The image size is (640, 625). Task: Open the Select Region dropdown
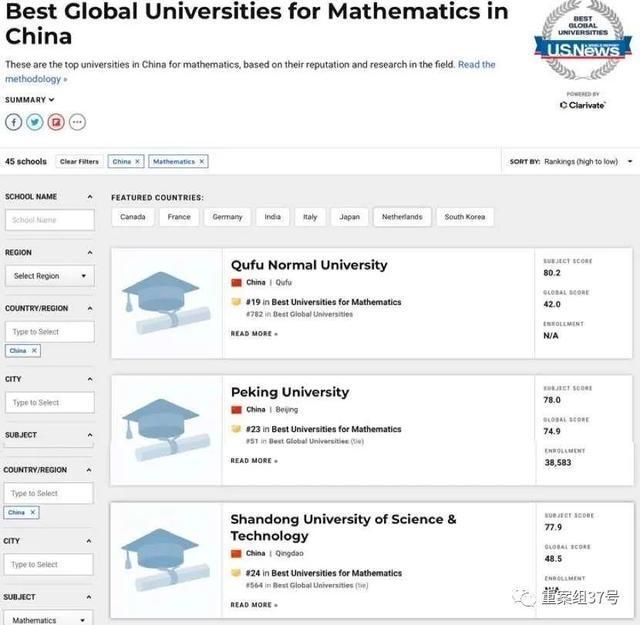click(x=49, y=276)
